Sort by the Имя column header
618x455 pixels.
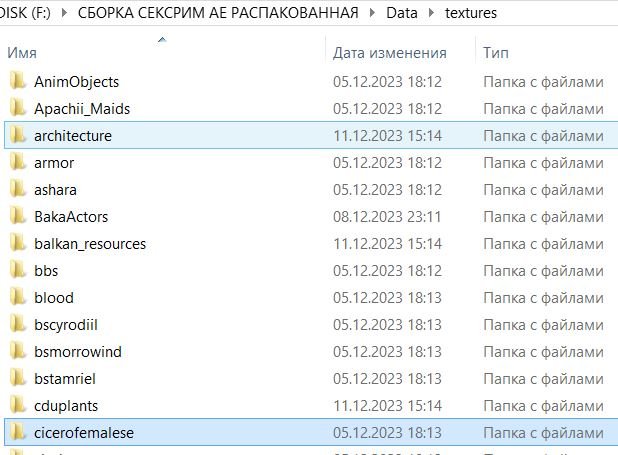tap(21, 52)
